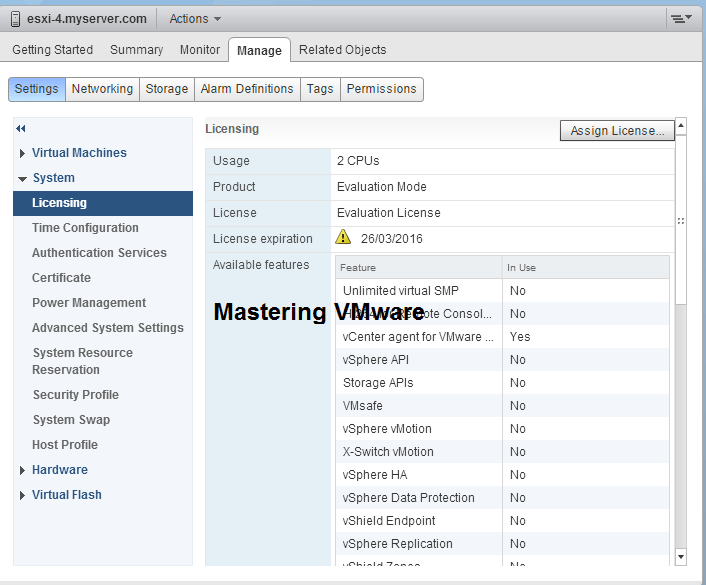Open the Security Profile settings
This screenshot has height=585, width=706.
click(76, 395)
